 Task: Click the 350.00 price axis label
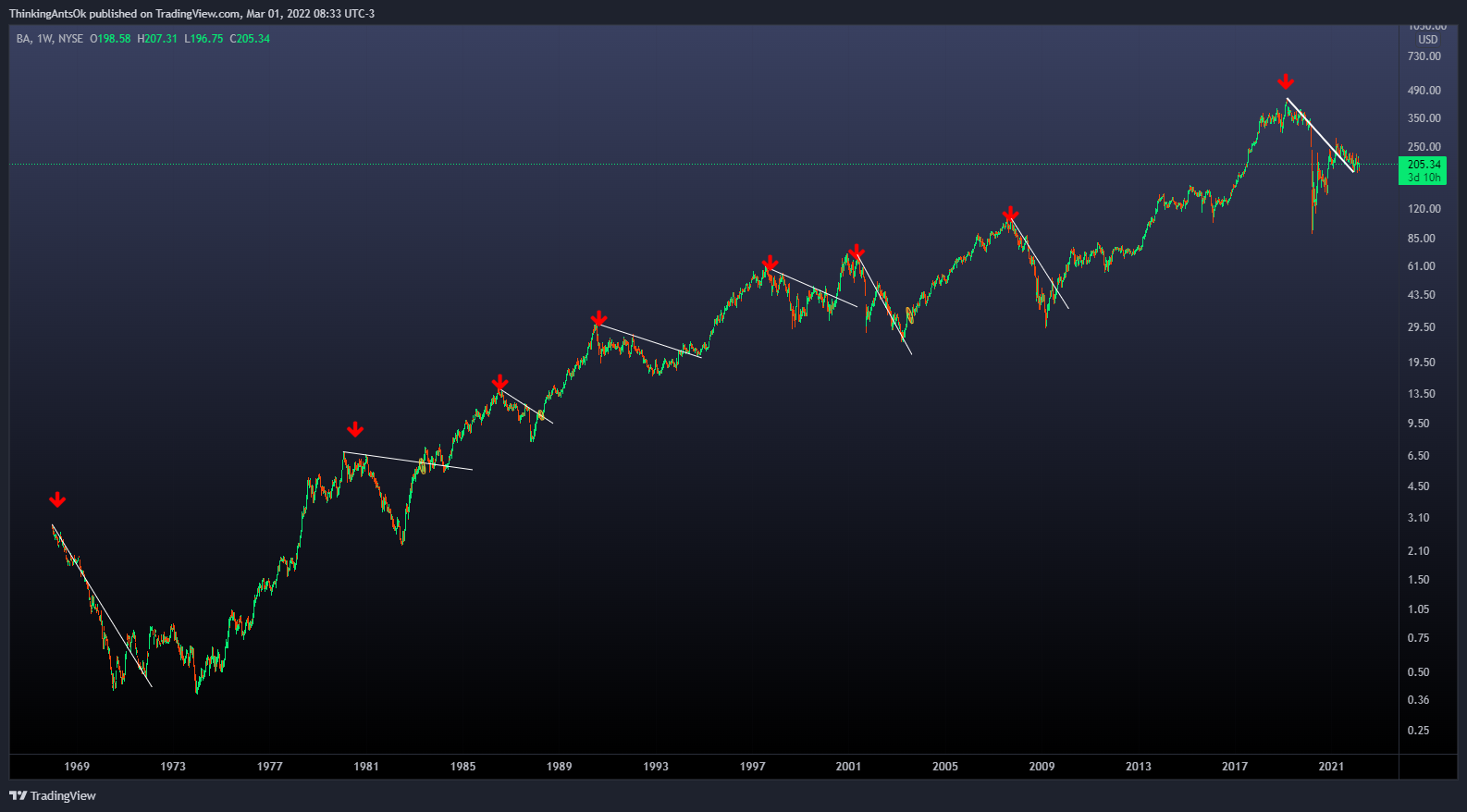[1424, 118]
